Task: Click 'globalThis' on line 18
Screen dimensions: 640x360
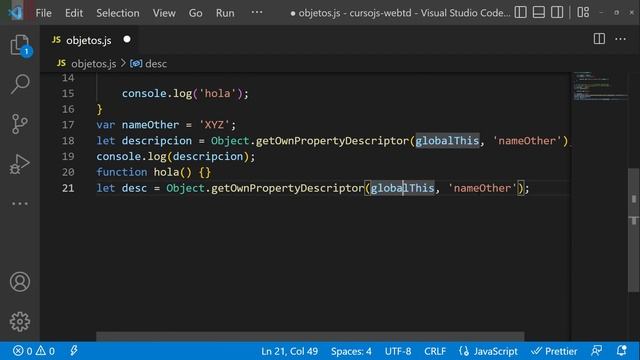Action: point(447,141)
